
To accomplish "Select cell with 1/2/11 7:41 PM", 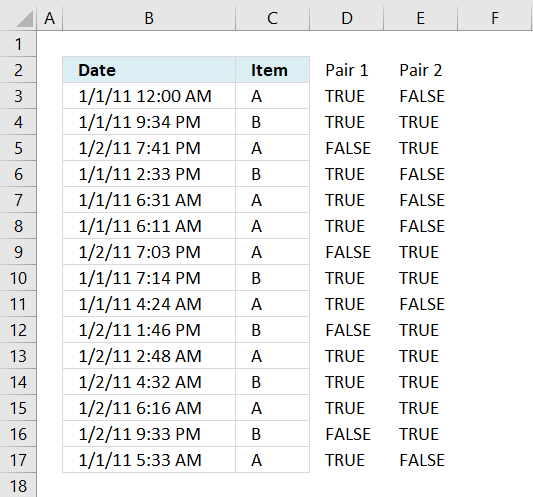I will [x=149, y=148].
